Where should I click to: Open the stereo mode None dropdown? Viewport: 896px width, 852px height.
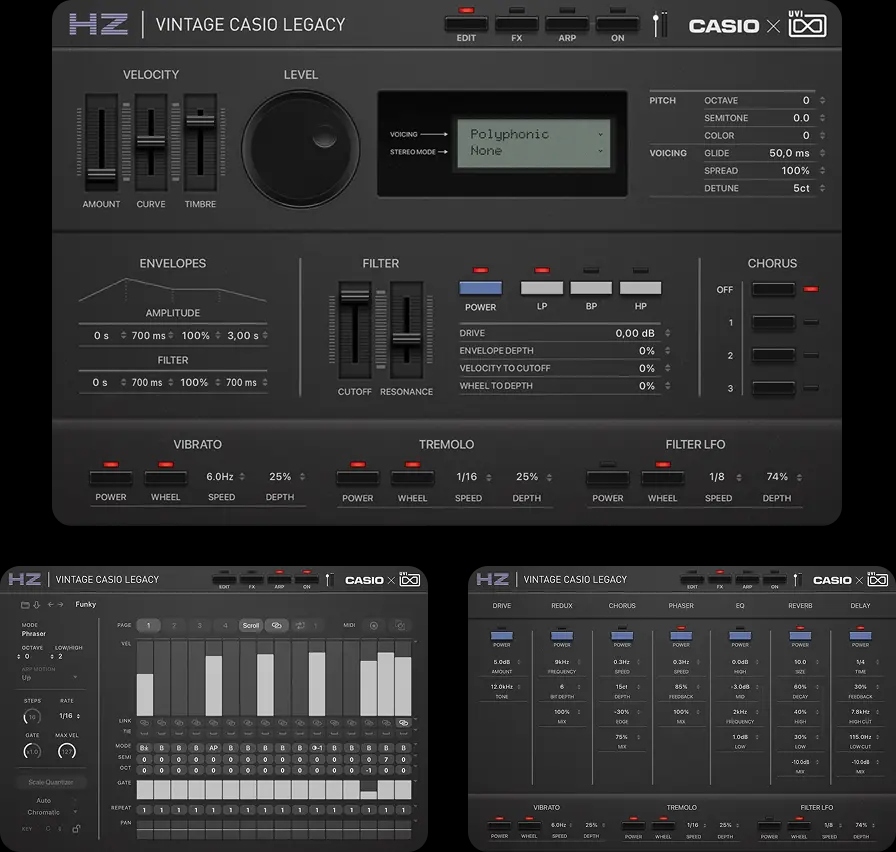pyautogui.click(x=537, y=151)
